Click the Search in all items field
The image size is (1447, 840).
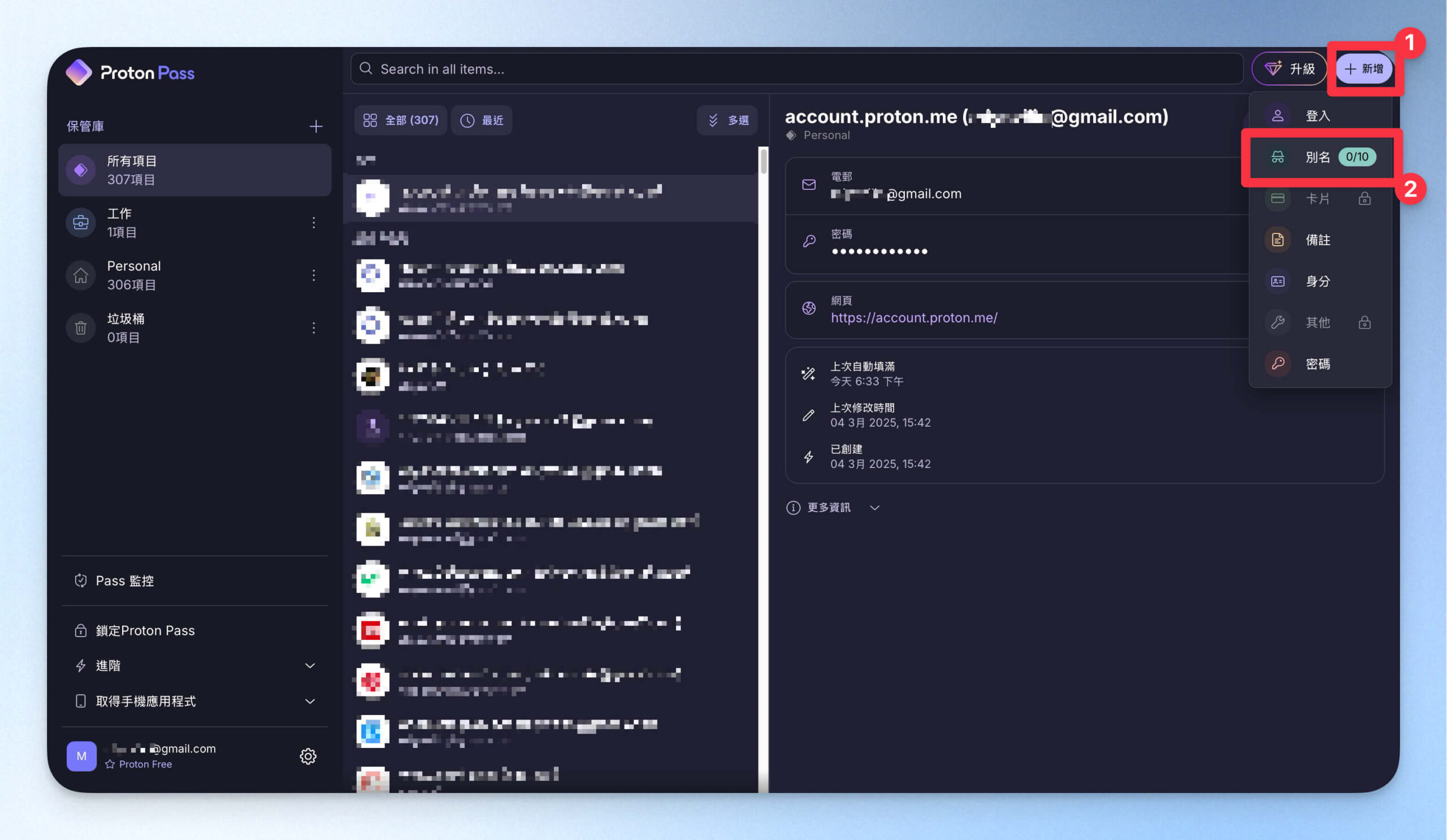(796, 69)
